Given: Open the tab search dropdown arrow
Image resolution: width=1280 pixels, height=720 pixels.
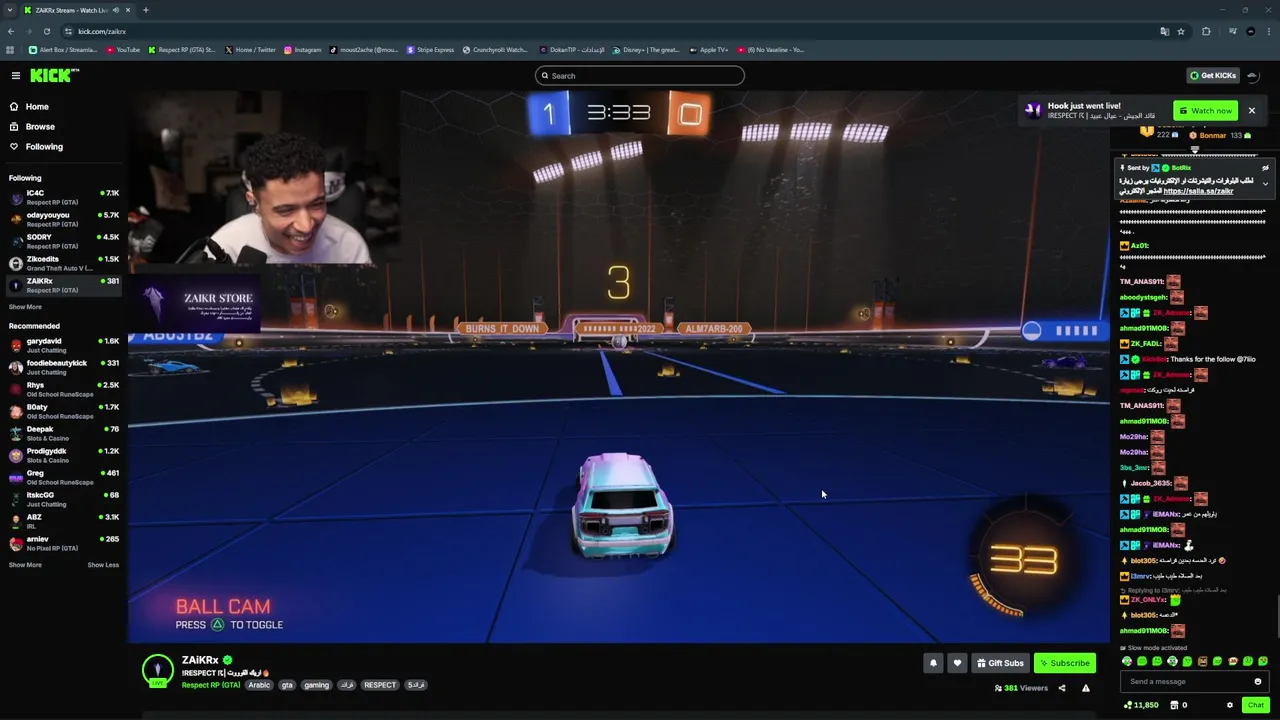Looking at the screenshot, I should 10,10.
